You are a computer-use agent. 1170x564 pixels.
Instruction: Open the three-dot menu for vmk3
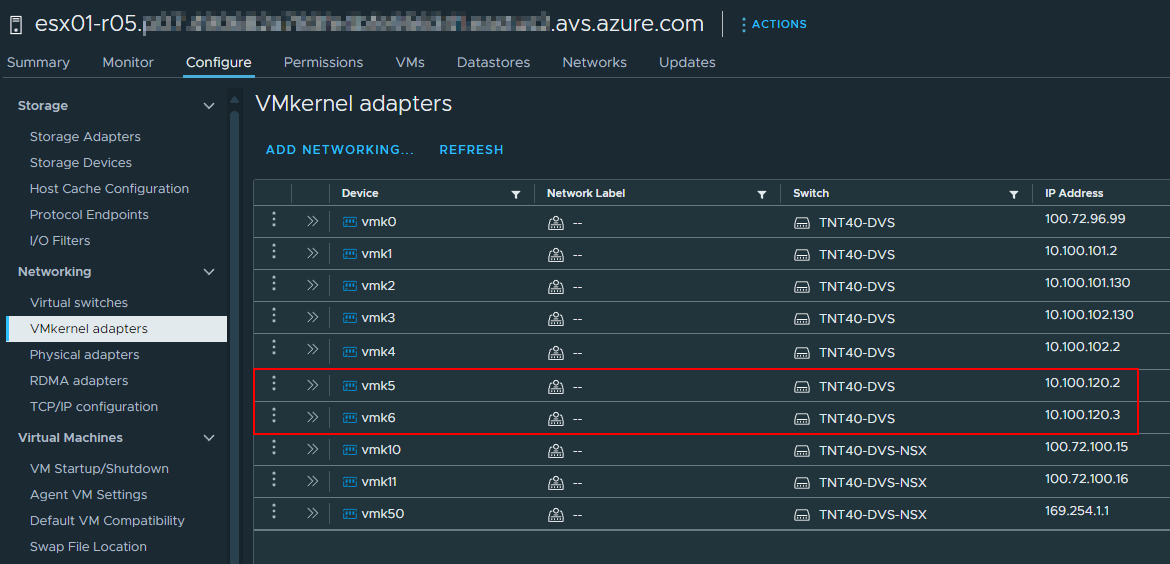click(x=274, y=316)
